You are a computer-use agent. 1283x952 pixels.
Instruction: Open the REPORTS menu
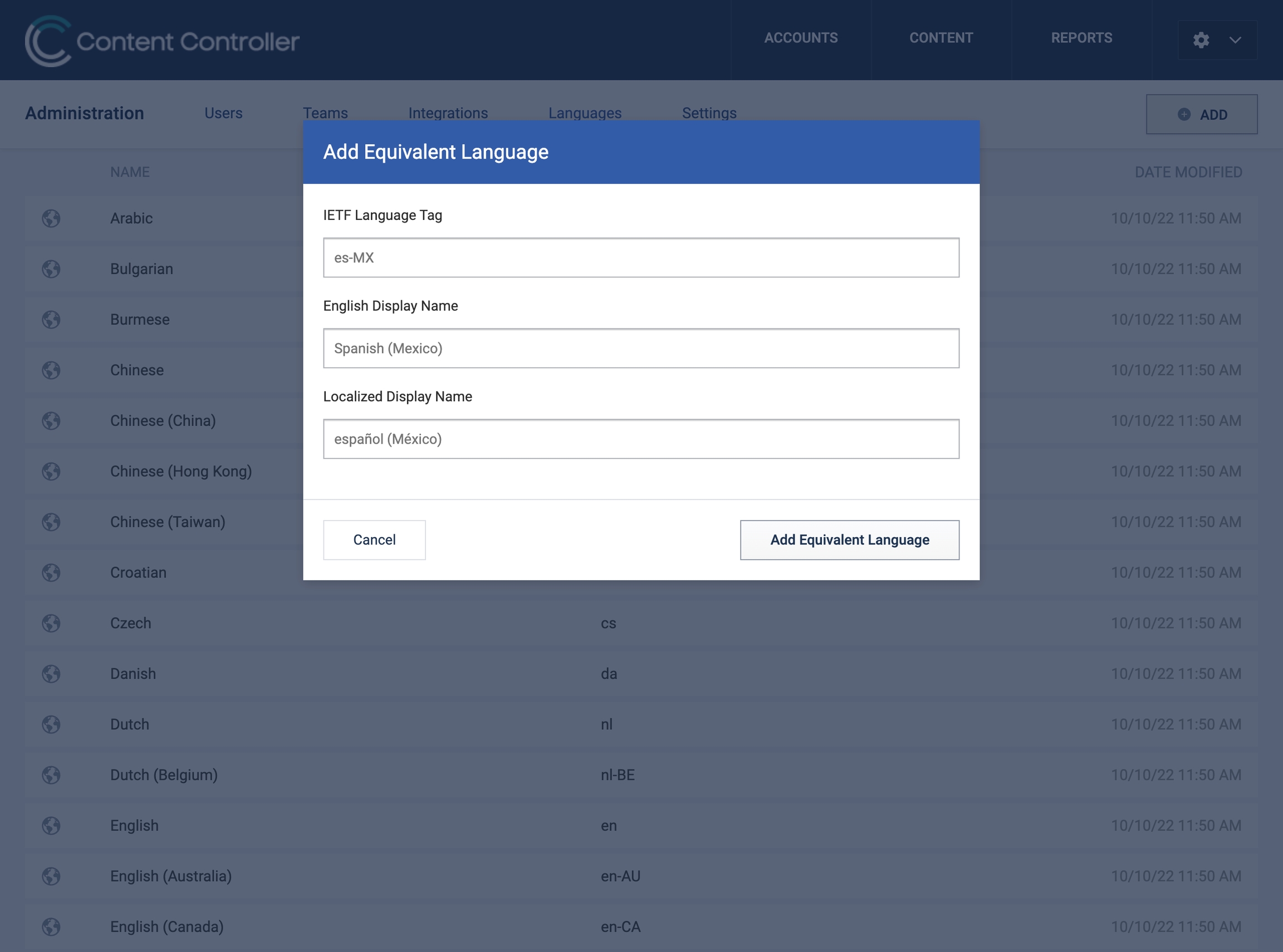(x=1081, y=38)
